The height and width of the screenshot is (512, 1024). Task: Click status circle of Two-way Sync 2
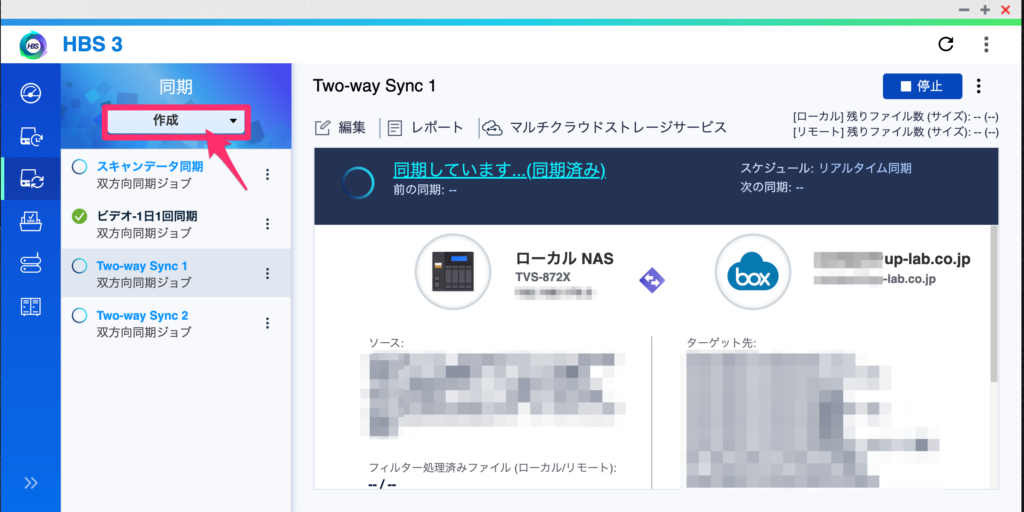click(x=79, y=315)
